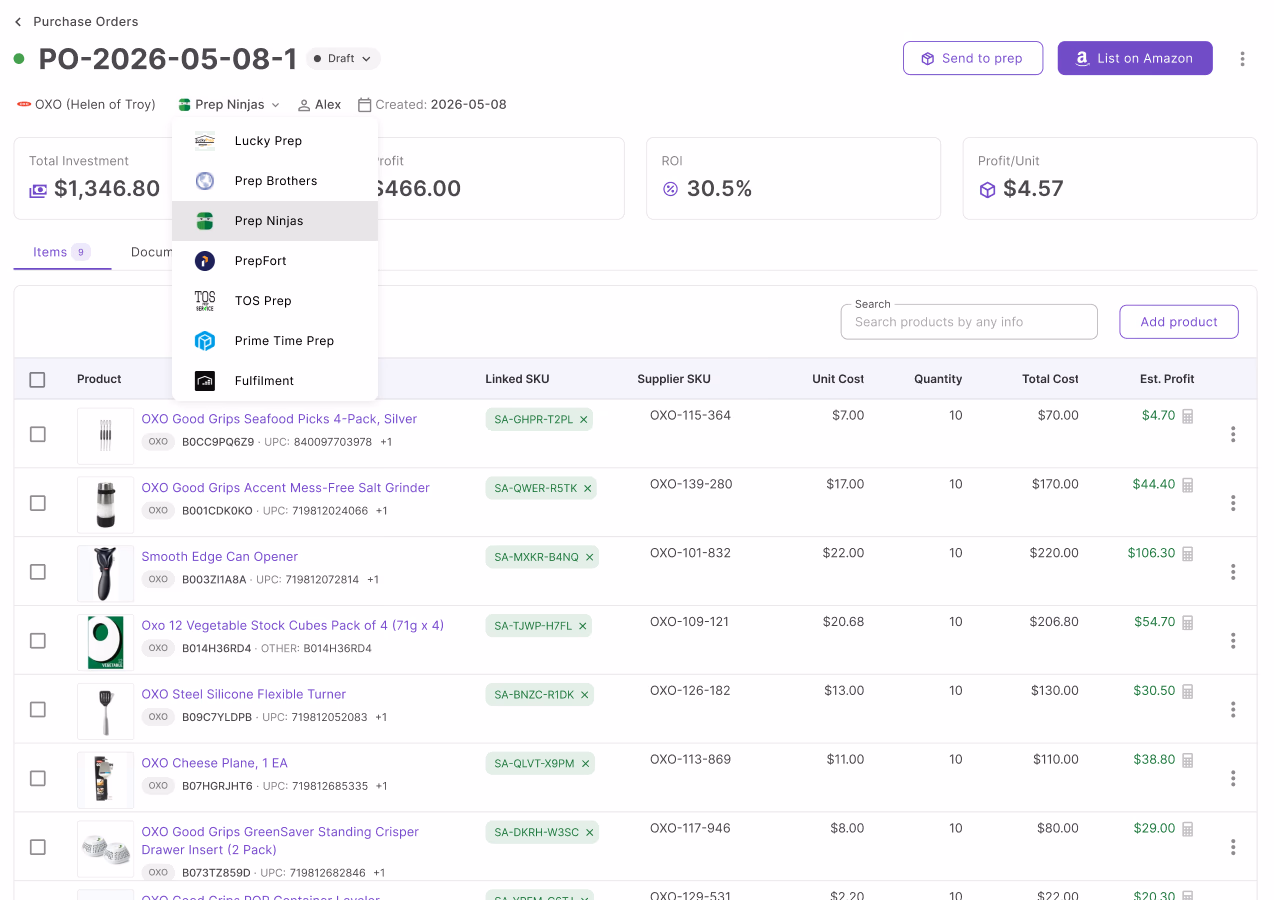Click the List on Amazon button
This screenshot has height=900, width=1274.
tap(1135, 58)
